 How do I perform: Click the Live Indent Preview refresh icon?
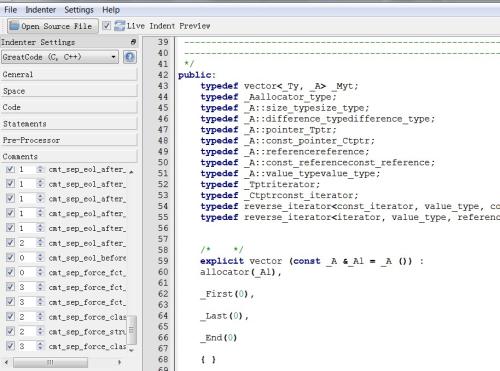(x=119, y=26)
